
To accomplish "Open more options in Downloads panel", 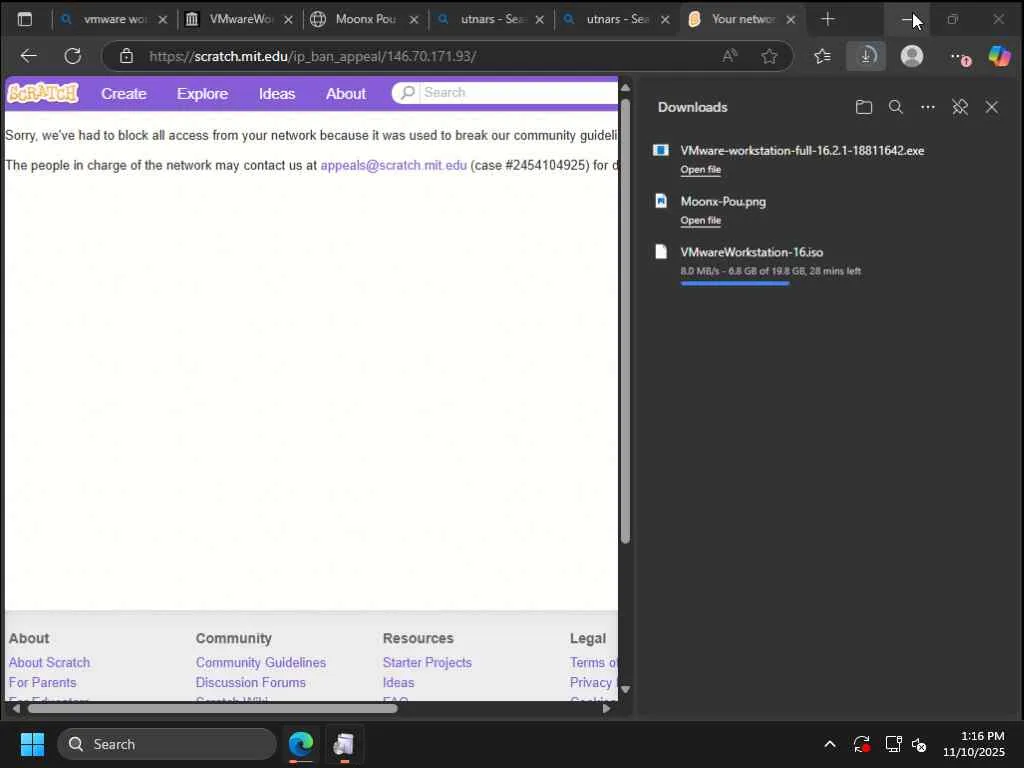I will tap(927, 107).
